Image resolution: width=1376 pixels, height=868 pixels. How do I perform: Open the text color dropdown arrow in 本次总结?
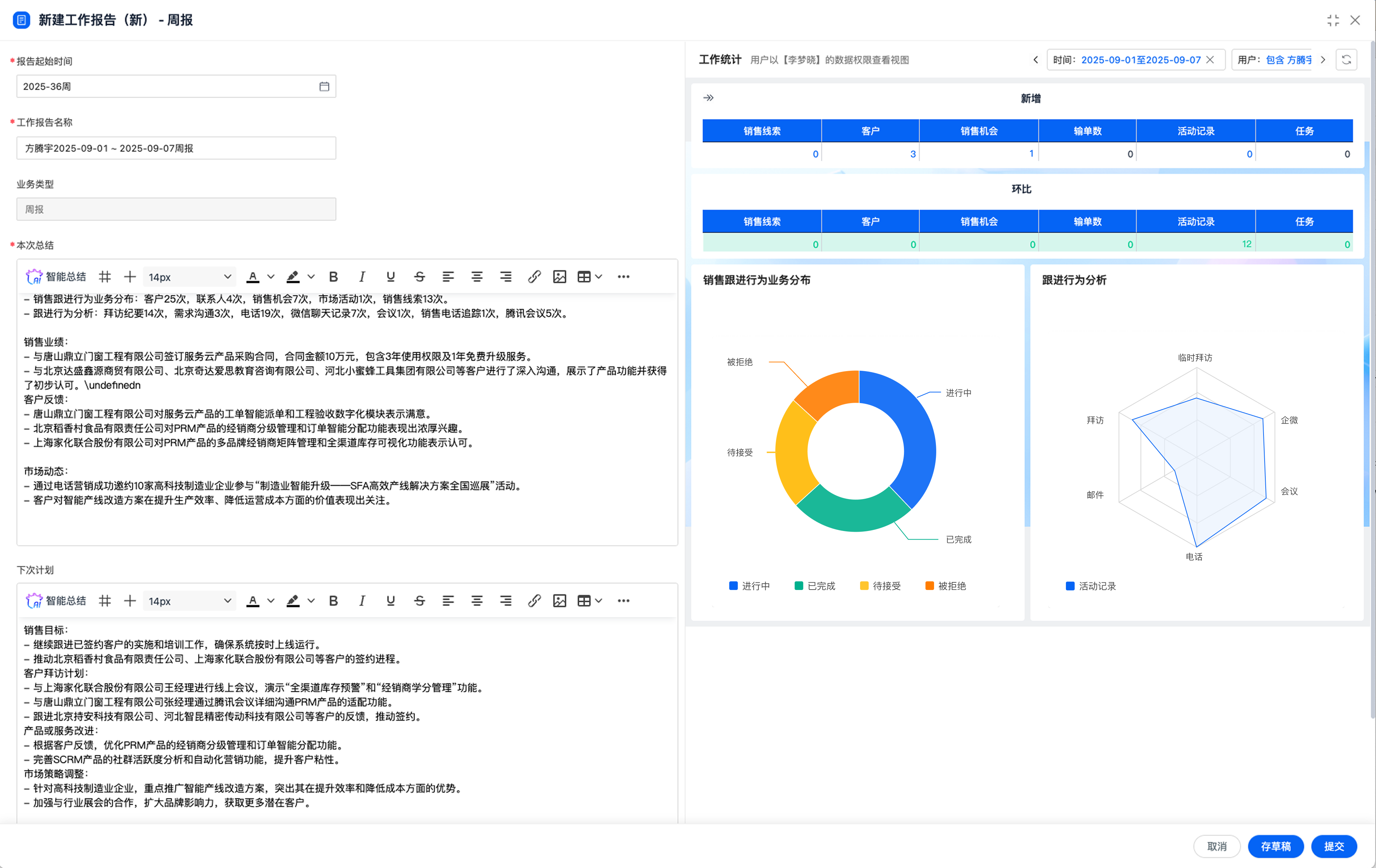click(x=271, y=277)
